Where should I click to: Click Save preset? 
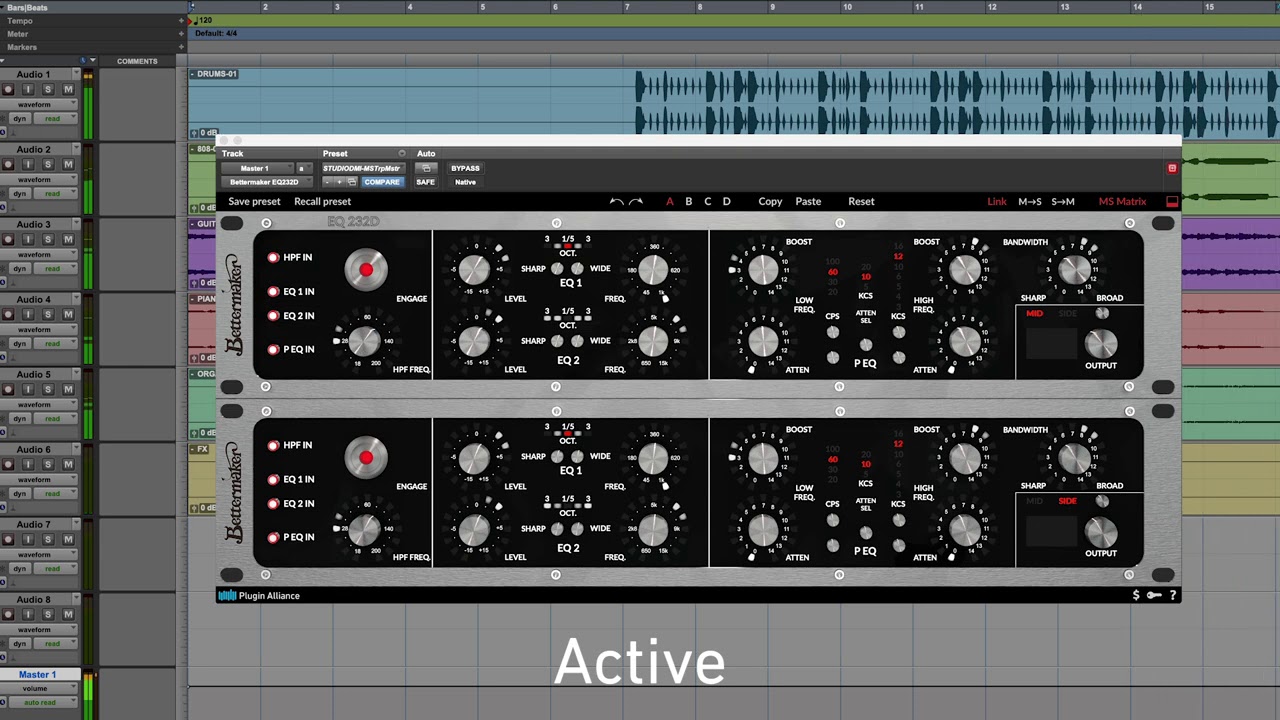pyautogui.click(x=254, y=201)
